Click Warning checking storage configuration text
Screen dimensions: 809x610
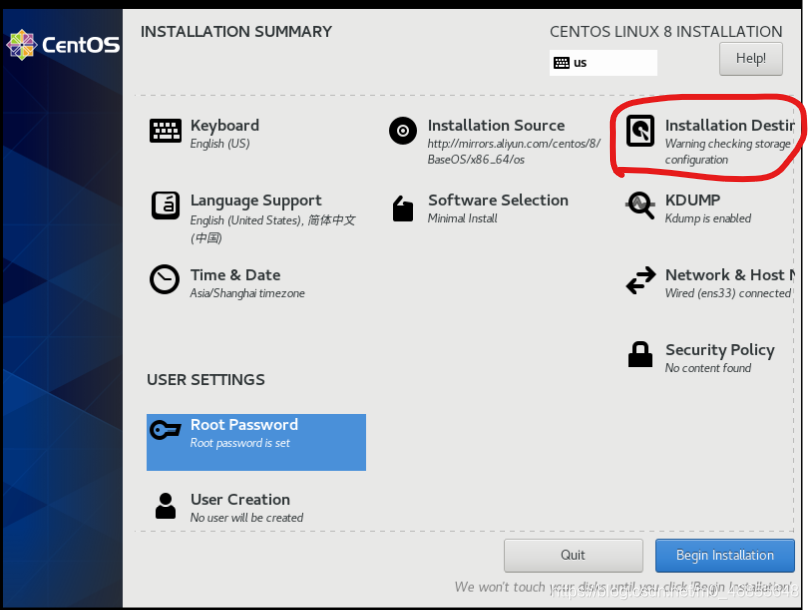click(x=727, y=151)
